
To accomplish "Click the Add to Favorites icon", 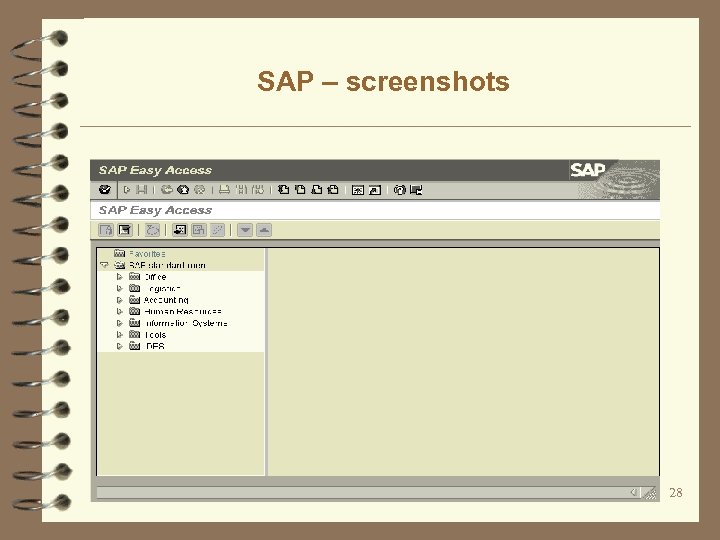I will 180,230.
